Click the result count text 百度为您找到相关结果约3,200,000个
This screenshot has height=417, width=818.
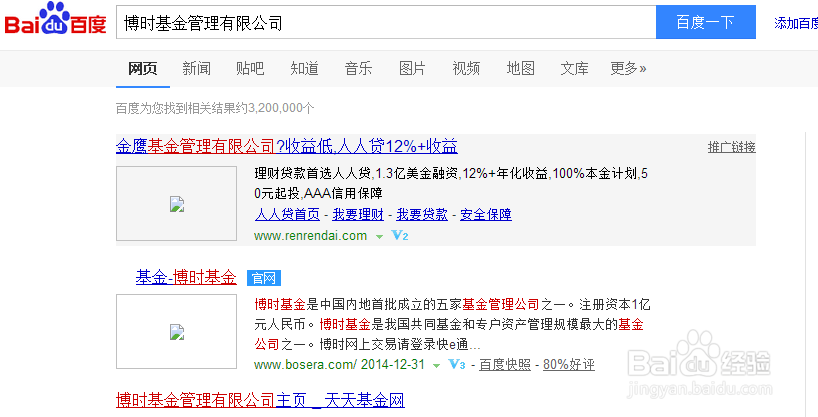[215, 108]
